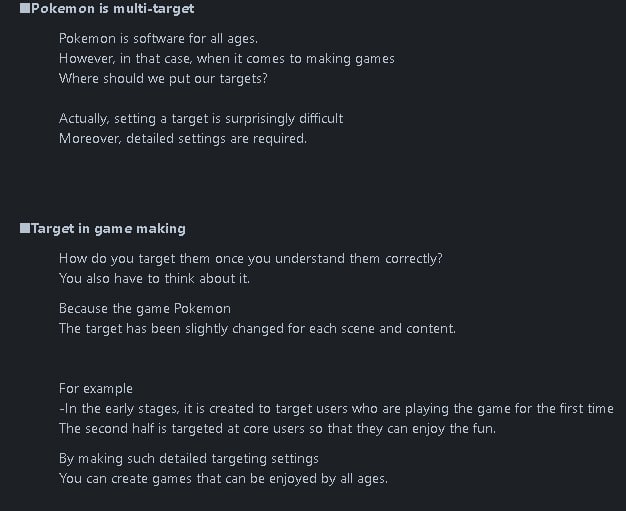Image resolution: width=626 pixels, height=511 pixels.
Task: Click the square bullet before 'Target in game making'
Action: click(x=25, y=228)
